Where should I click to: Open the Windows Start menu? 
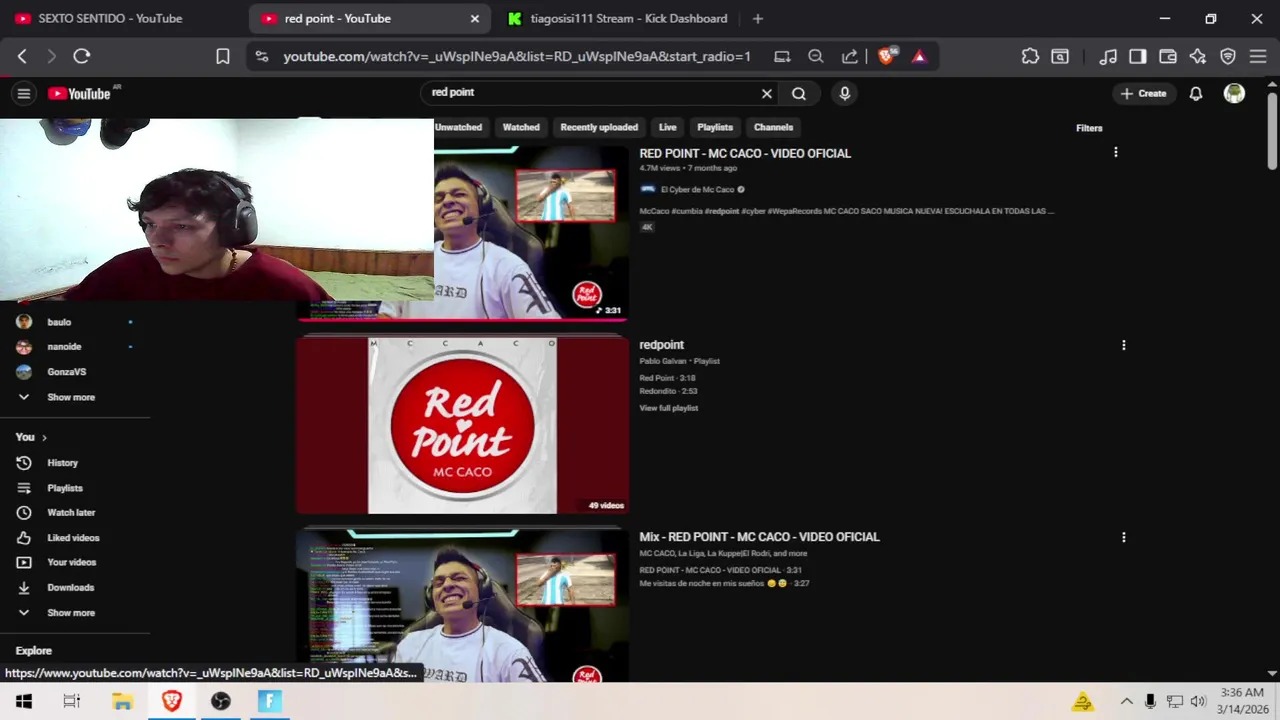tap(24, 701)
